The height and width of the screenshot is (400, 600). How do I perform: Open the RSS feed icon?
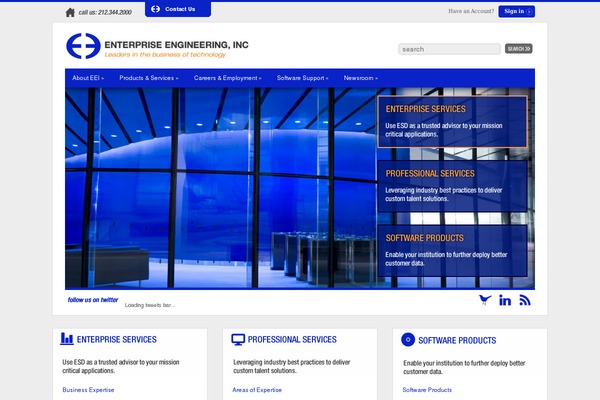click(x=525, y=300)
